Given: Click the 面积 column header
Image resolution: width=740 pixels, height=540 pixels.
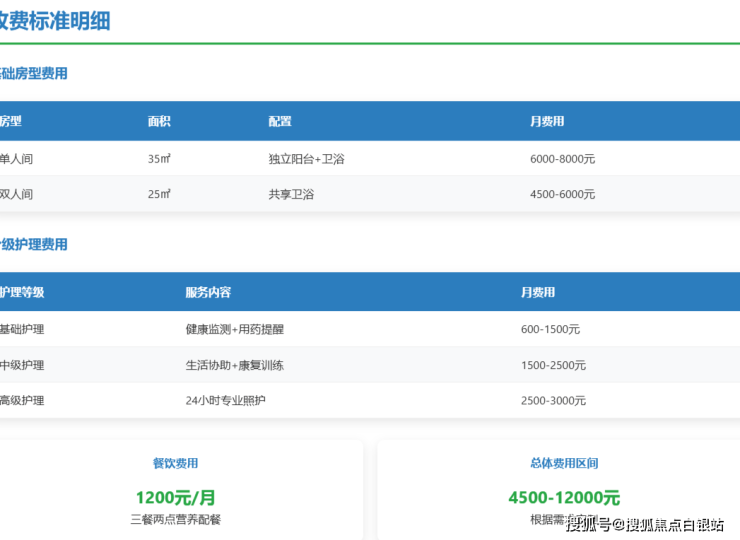Looking at the screenshot, I should [x=159, y=121].
